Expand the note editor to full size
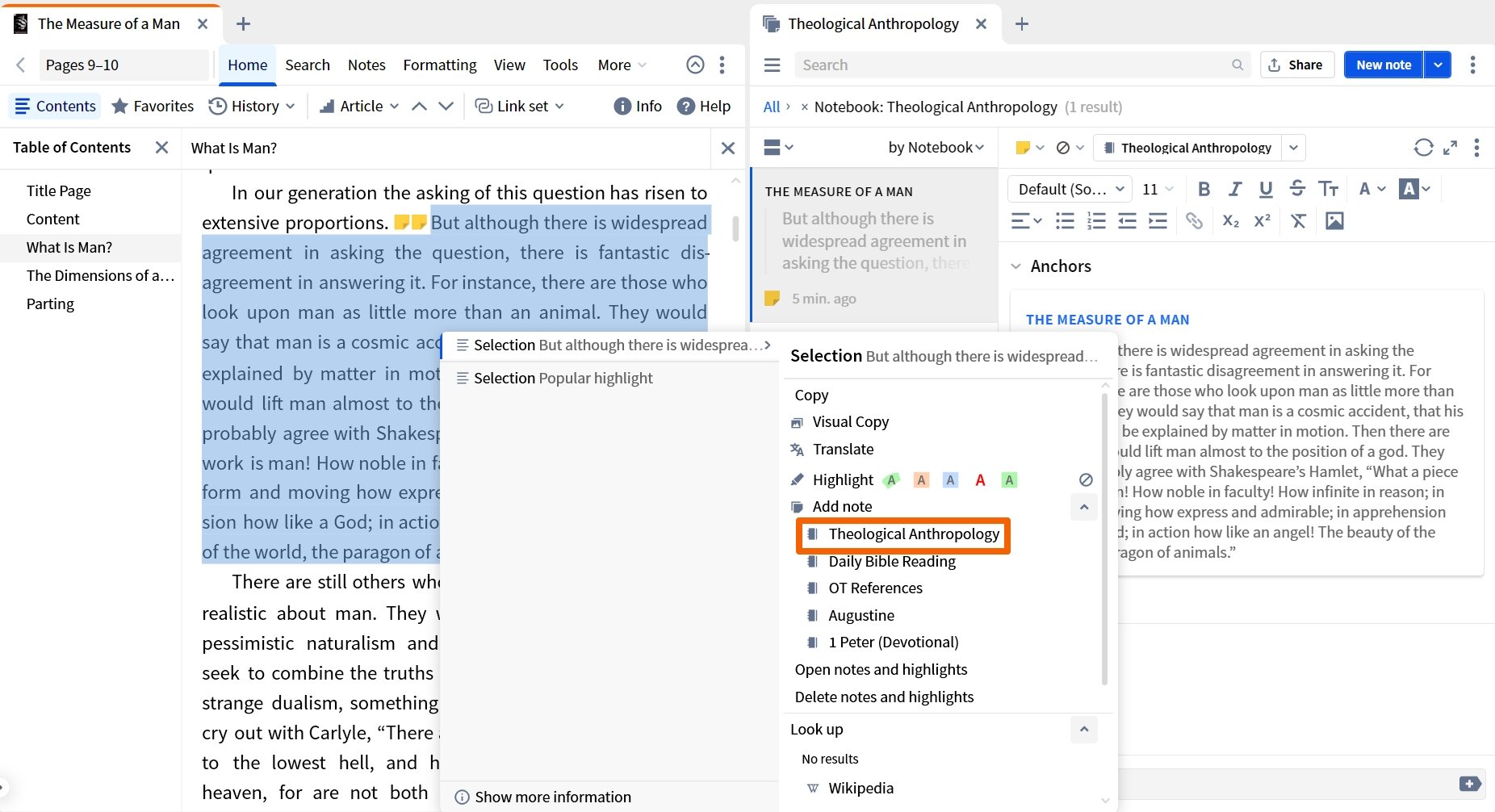 point(1451,148)
